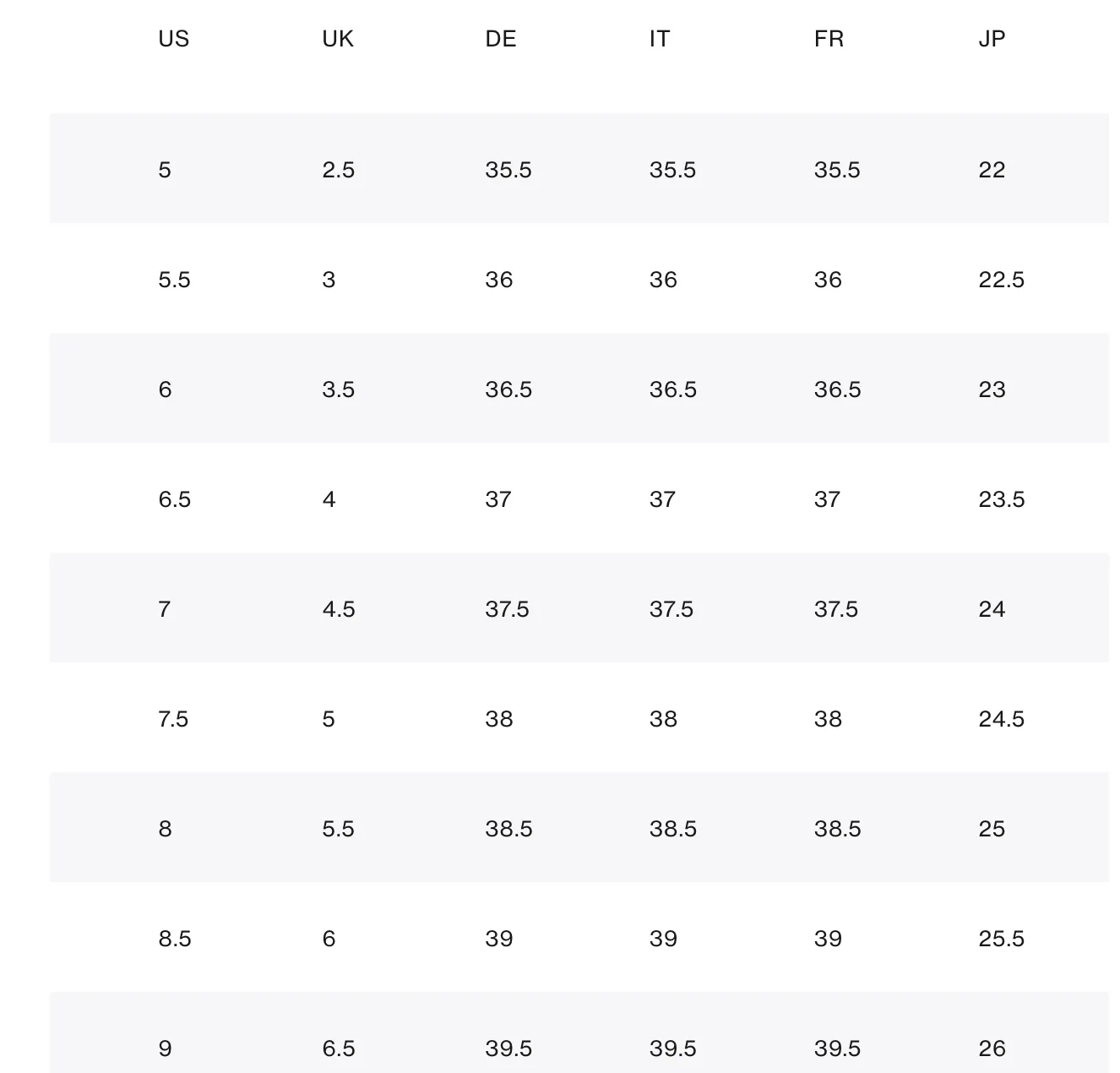Select the FR column header
The image size is (1120, 1073).
829,39
